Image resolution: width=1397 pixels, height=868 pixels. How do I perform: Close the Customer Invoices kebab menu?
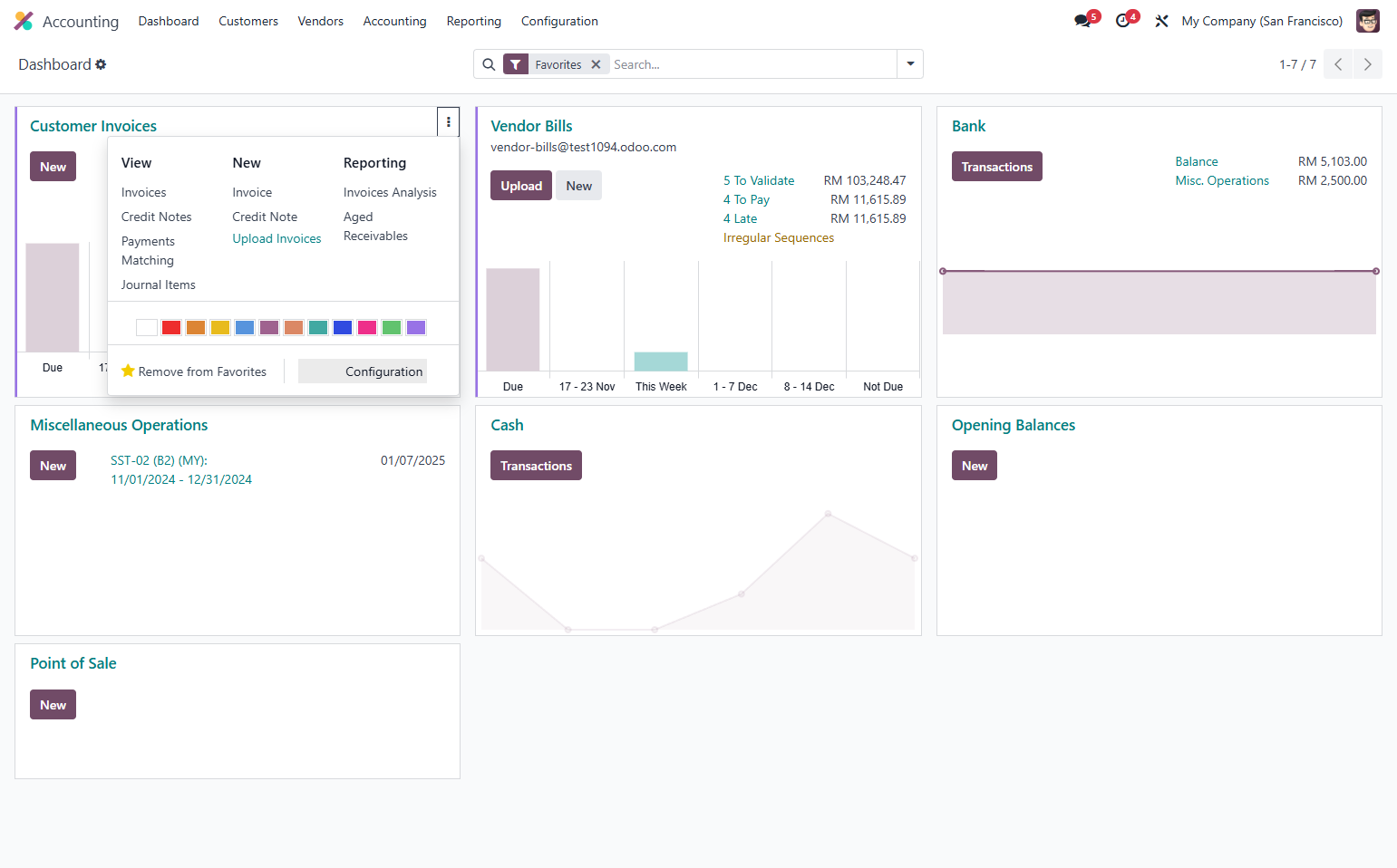click(449, 122)
